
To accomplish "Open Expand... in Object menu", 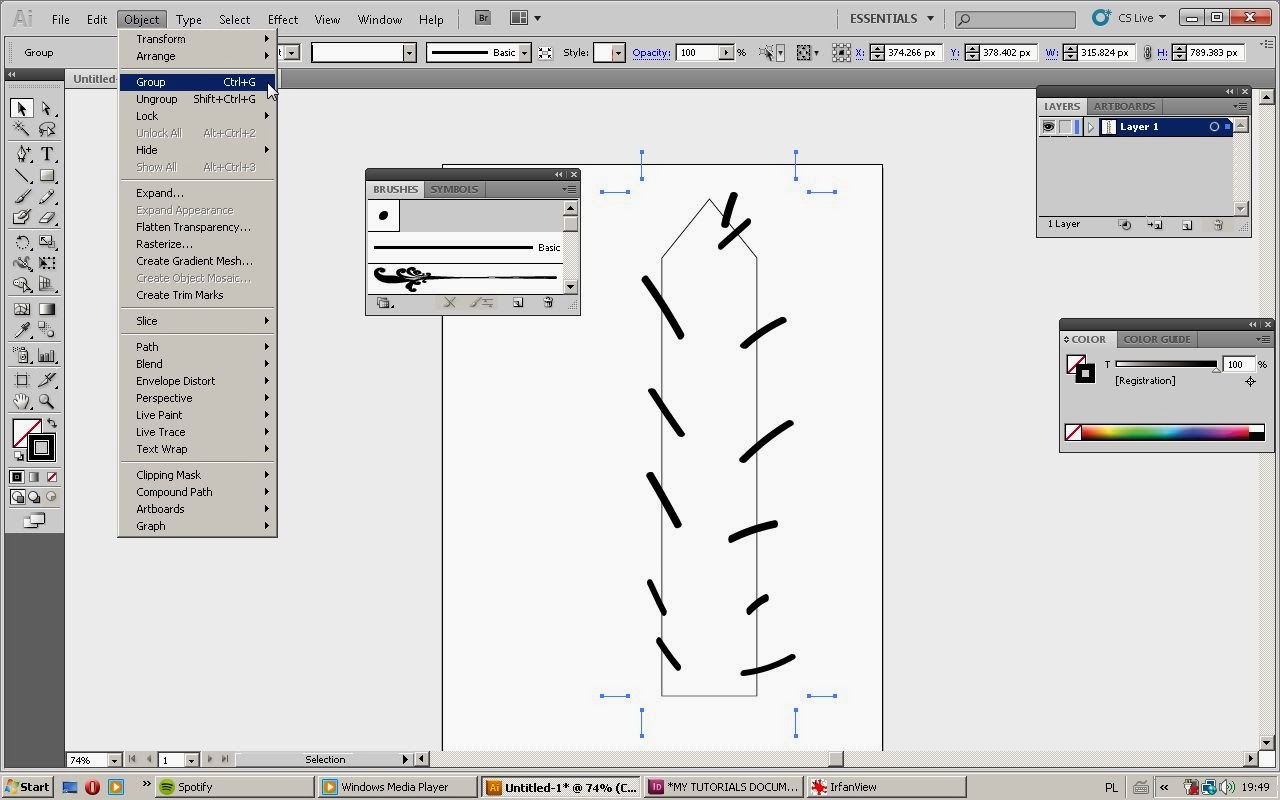I will coord(196,193).
